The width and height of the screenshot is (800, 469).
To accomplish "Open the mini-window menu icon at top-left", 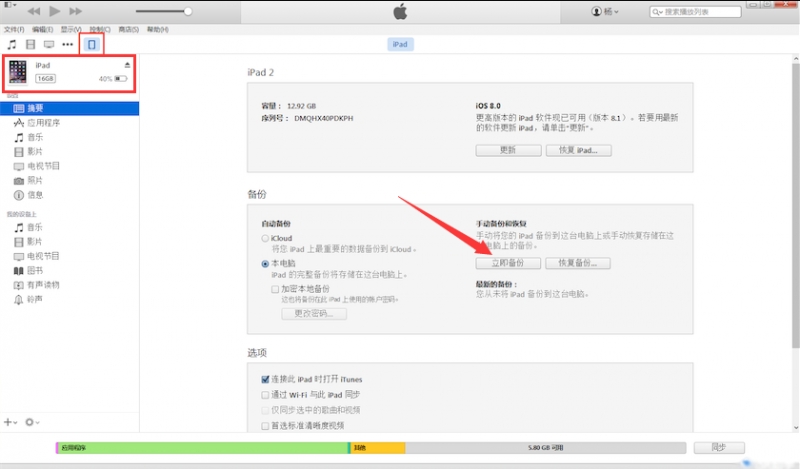I will (10, 5).
